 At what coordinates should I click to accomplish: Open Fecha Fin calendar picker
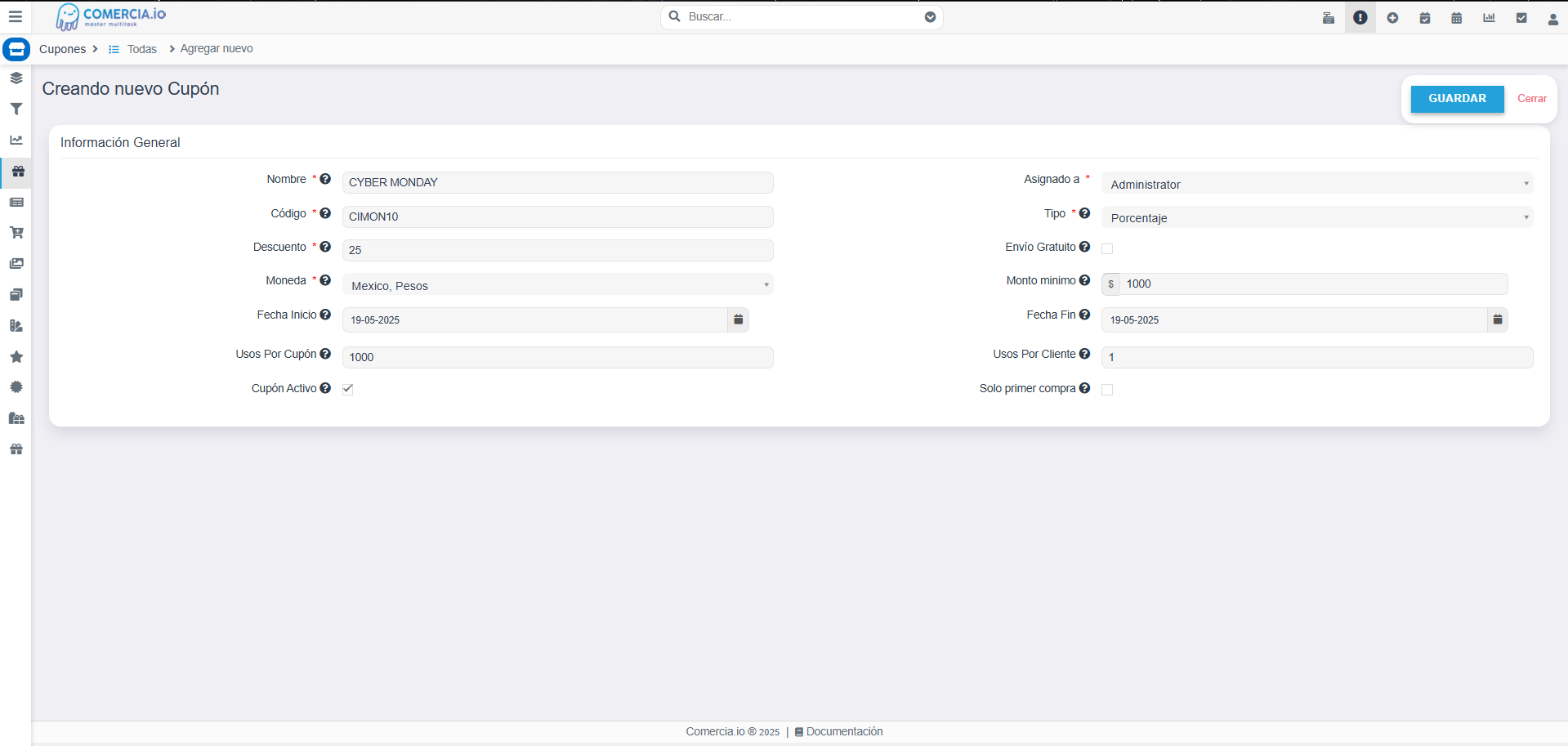coord(1498,319)
